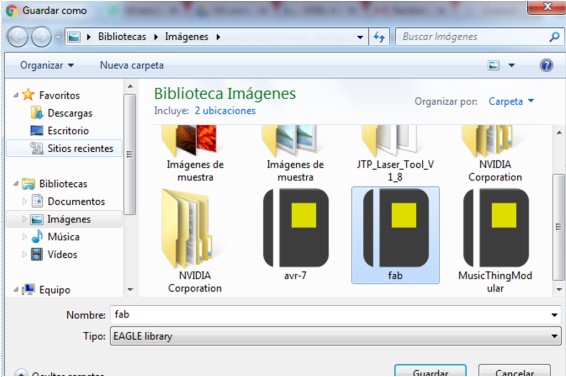Click the Biblioteca Imágenes heading text
Viewport: 566px width, 377px height.
[225, 94]
